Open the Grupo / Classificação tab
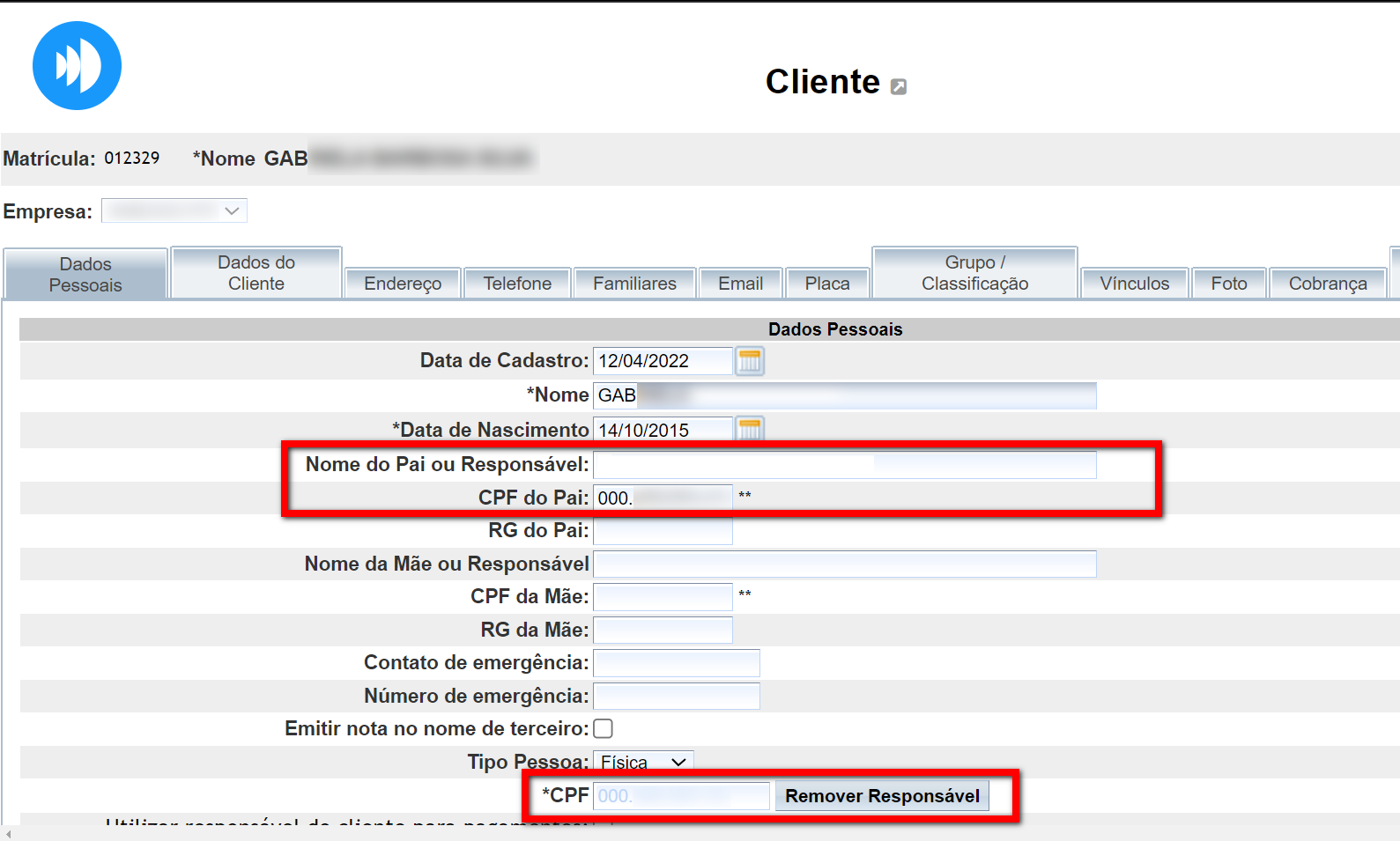Image resolution: width=1400 pixels, height=841 pixels. click(974, 273)
